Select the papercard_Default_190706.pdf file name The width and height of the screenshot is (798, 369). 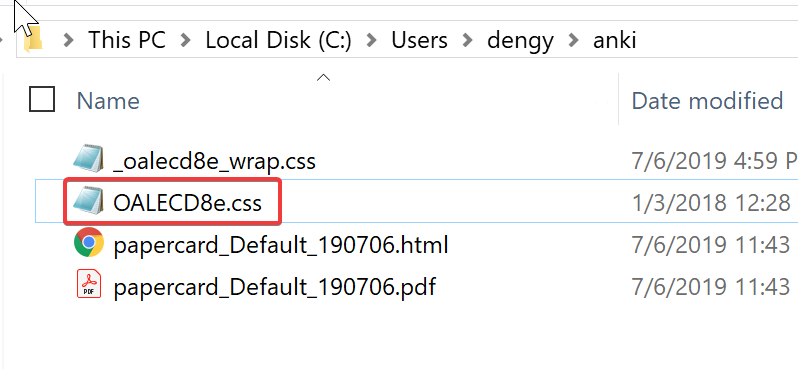pyautogui.click(x=274, y=287)
